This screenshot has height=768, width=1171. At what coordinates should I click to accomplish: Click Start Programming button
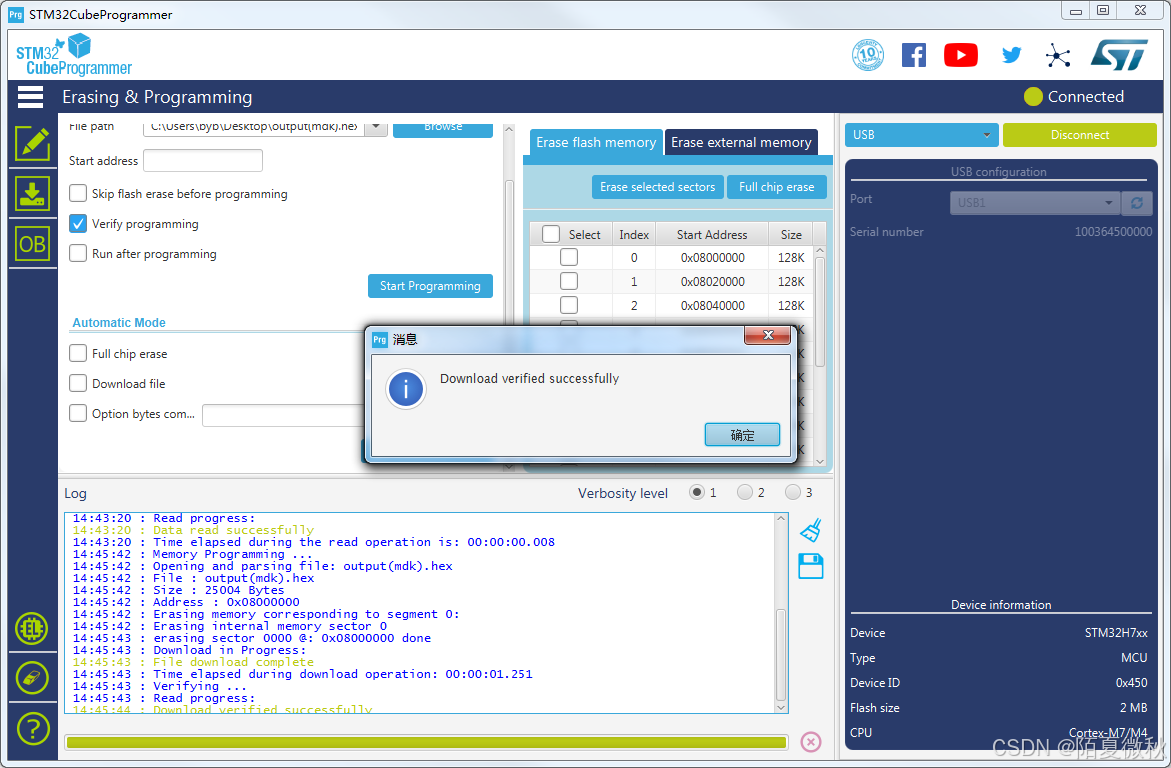[430, 285]
